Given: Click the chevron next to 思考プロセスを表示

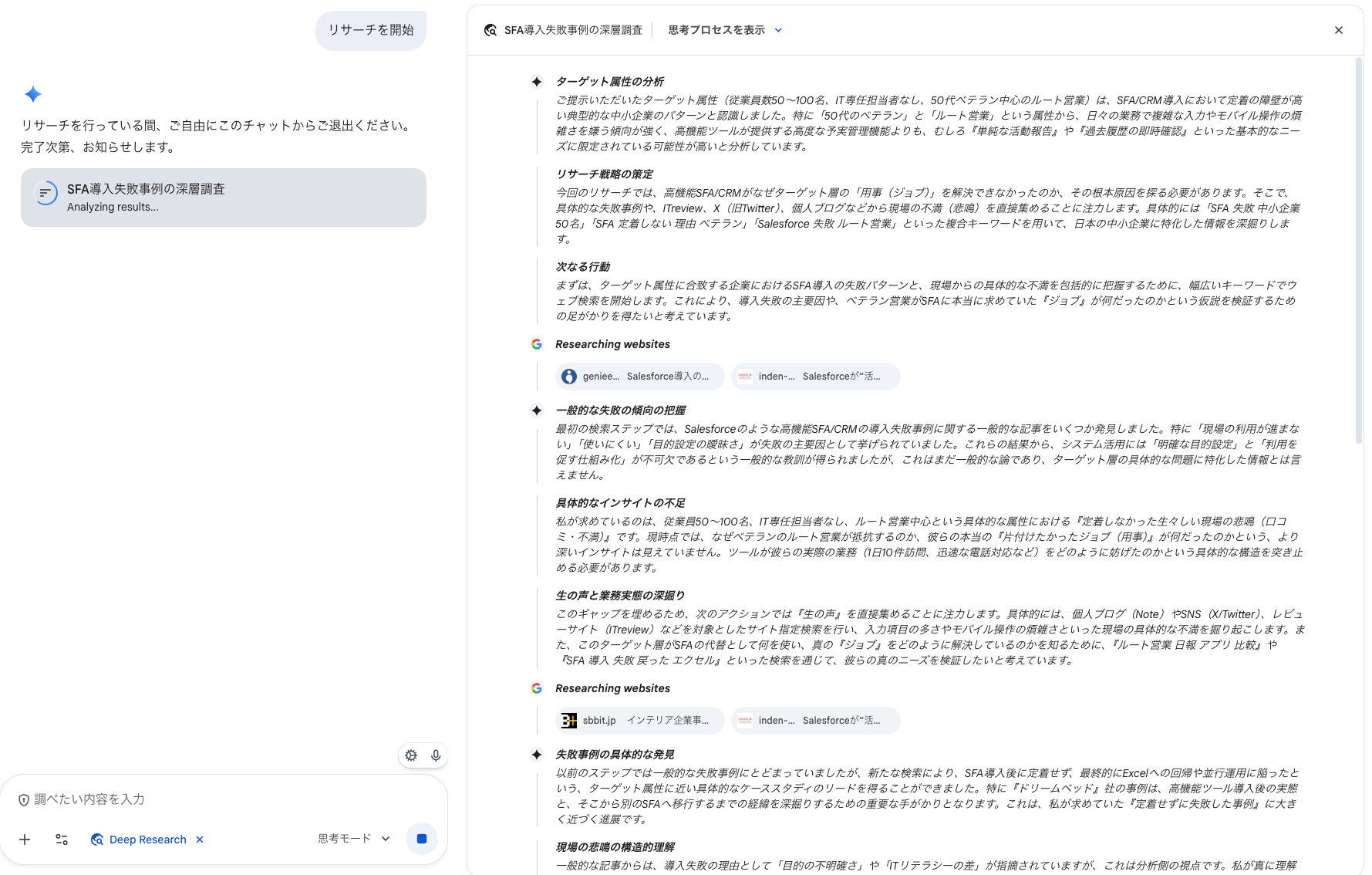Looking at the screenshot, I should [778, 30].
